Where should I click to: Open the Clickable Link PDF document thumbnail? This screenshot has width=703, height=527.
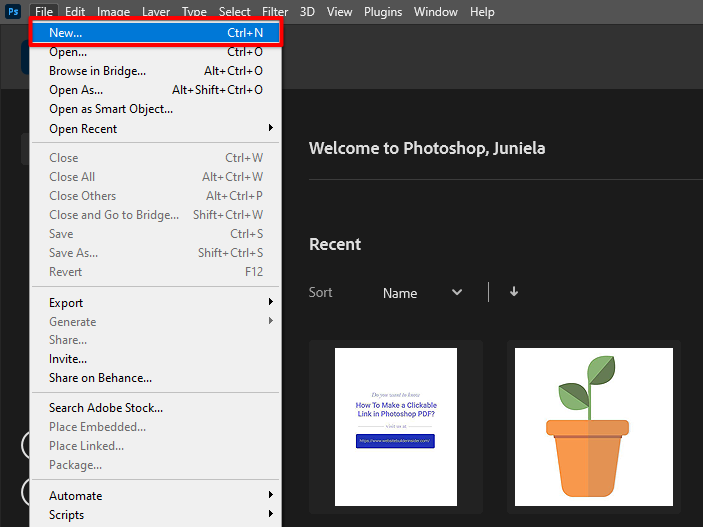(395, 427)
